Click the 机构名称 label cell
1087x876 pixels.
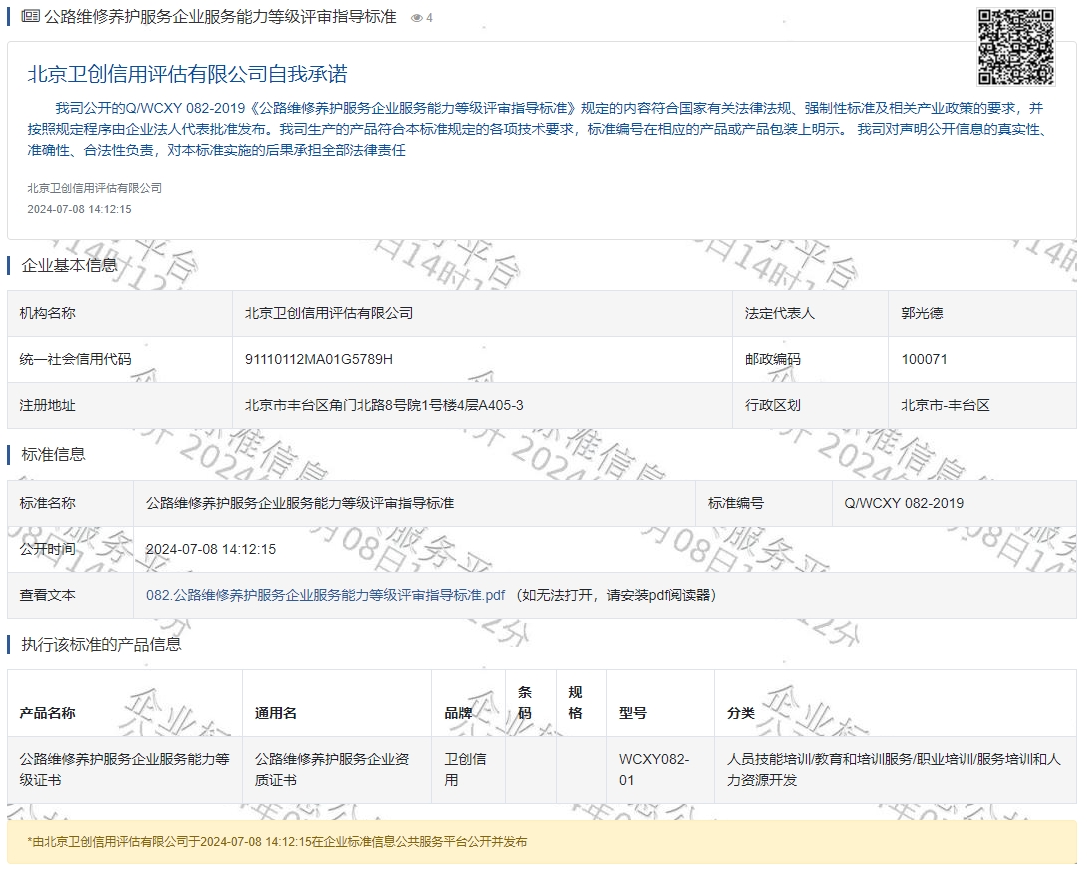(x=120, y=313)
